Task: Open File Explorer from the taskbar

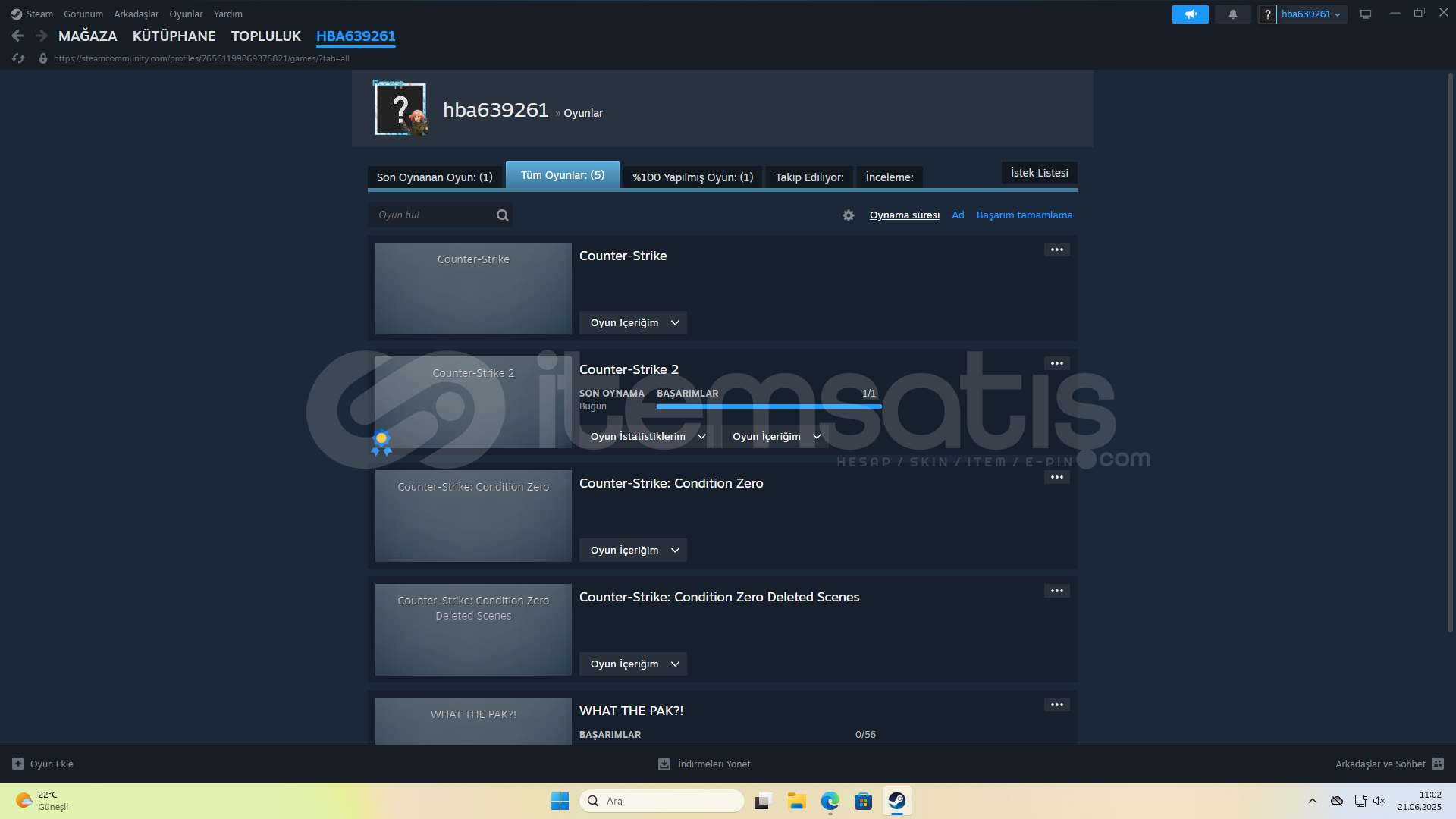Action: (x=796, y=801)
